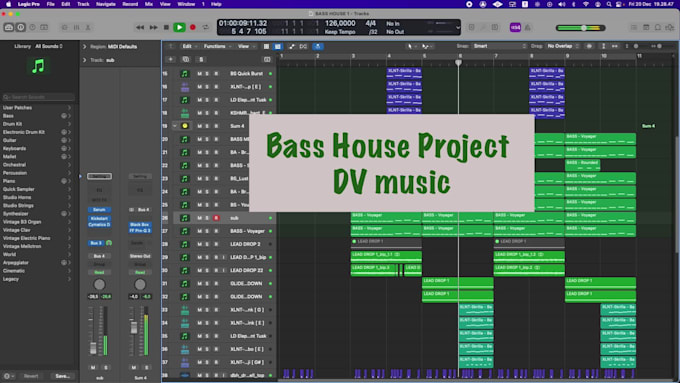Show the Mixer from the control bar
The height and width of the screenshot is (383, 680).
[76, 27]
